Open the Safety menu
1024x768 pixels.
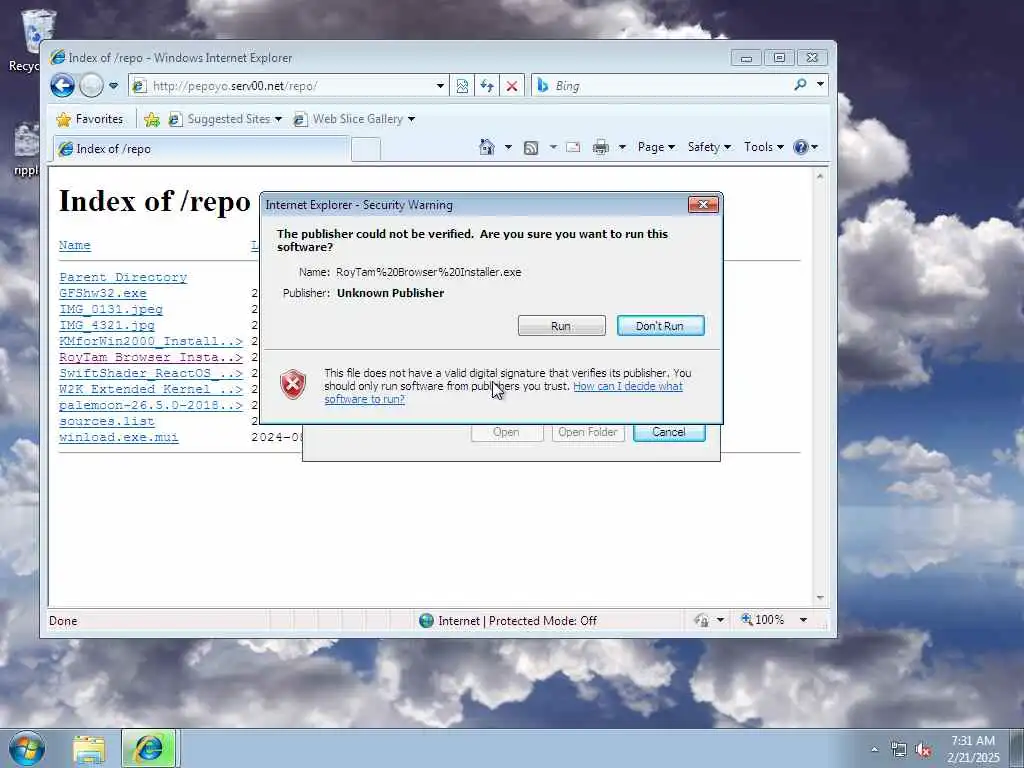click(709, 147)
